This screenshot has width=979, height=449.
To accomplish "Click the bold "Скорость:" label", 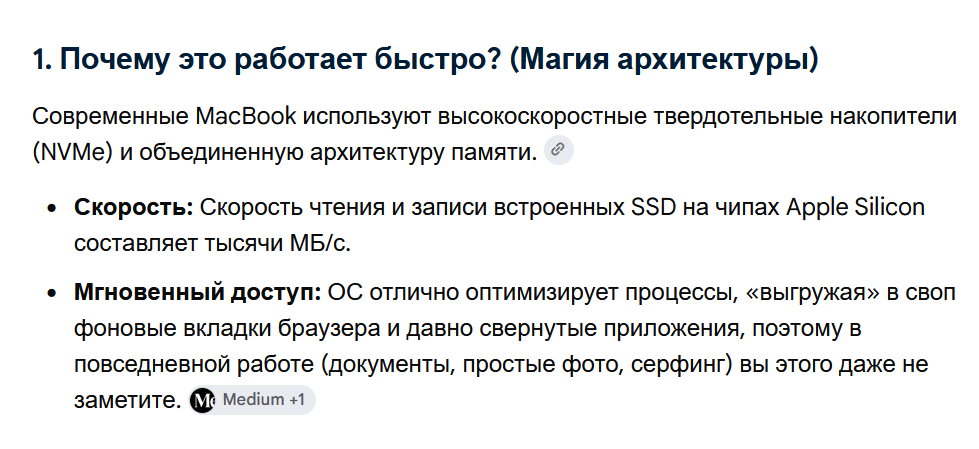I will (x=134, y=207).
